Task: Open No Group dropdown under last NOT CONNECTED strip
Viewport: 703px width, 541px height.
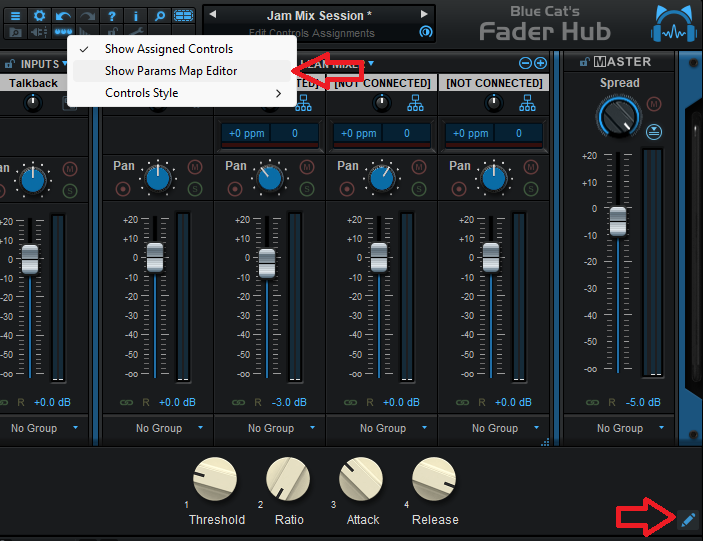Action: 536,428
